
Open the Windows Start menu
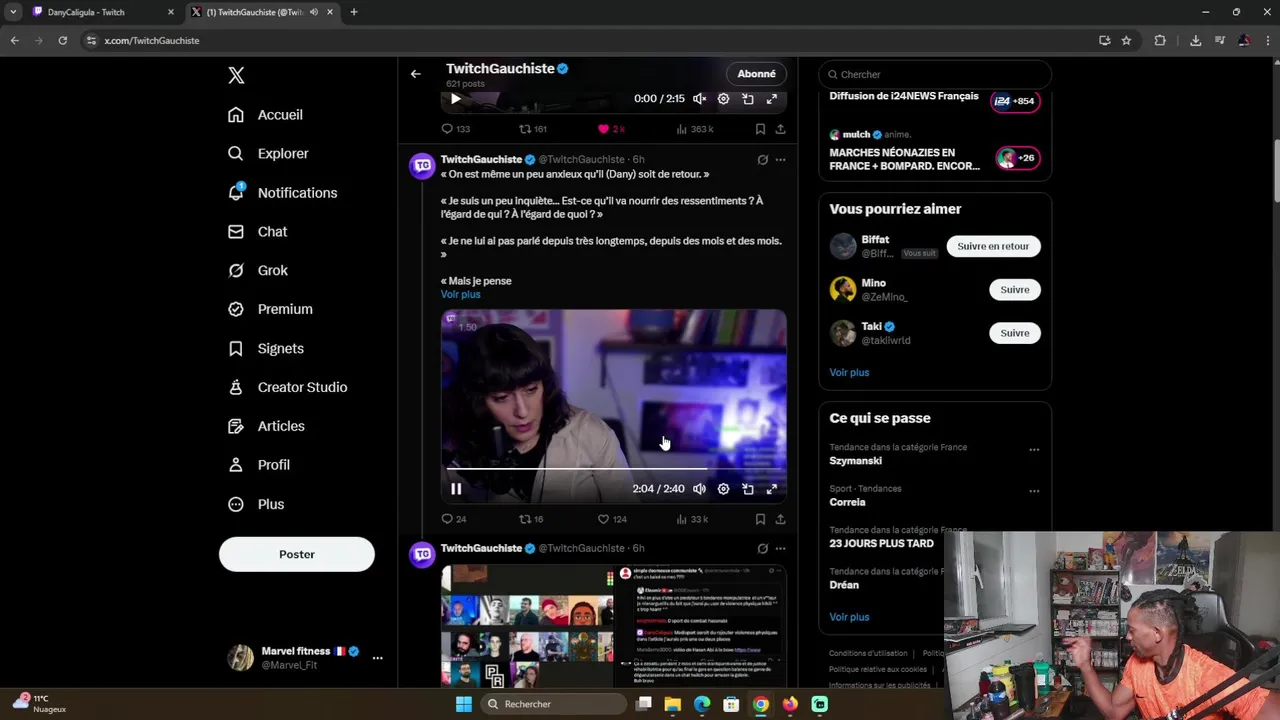(x=464, y=704)
